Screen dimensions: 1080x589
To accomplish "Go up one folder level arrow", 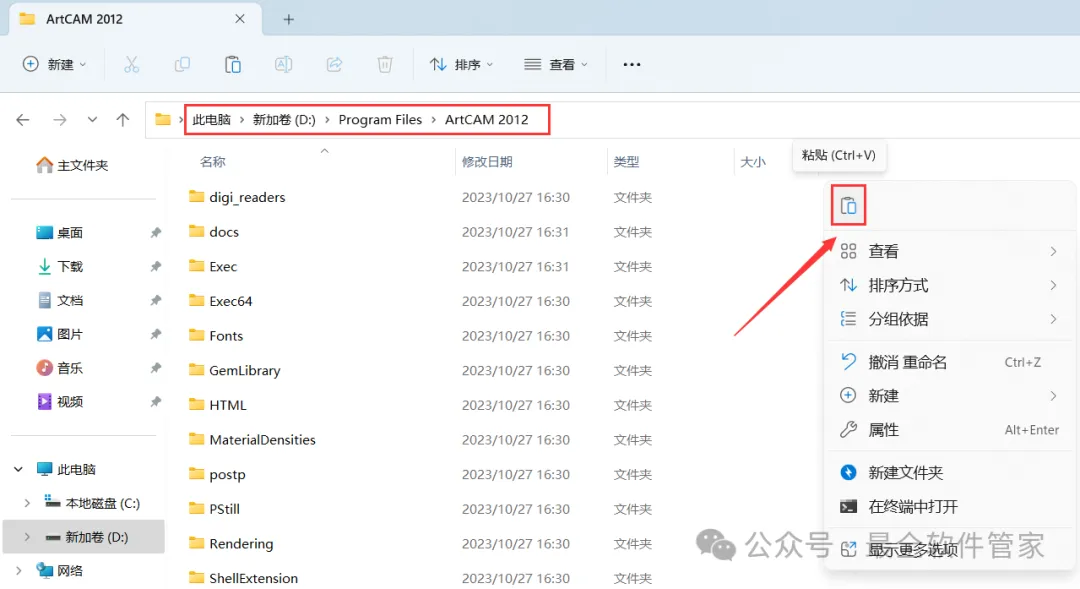I will [x=123, y=120].
